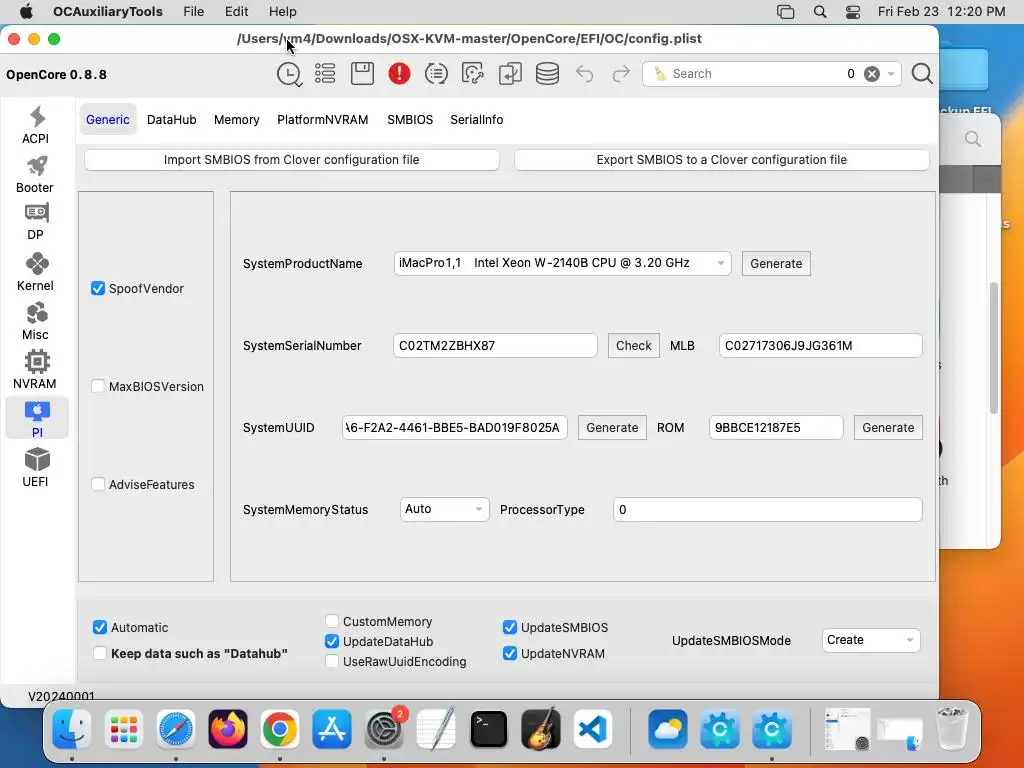The width and height of the screenshot is (1024, 768).
Task: Open the UEFI sidebar section
Action: pos(36,468)
